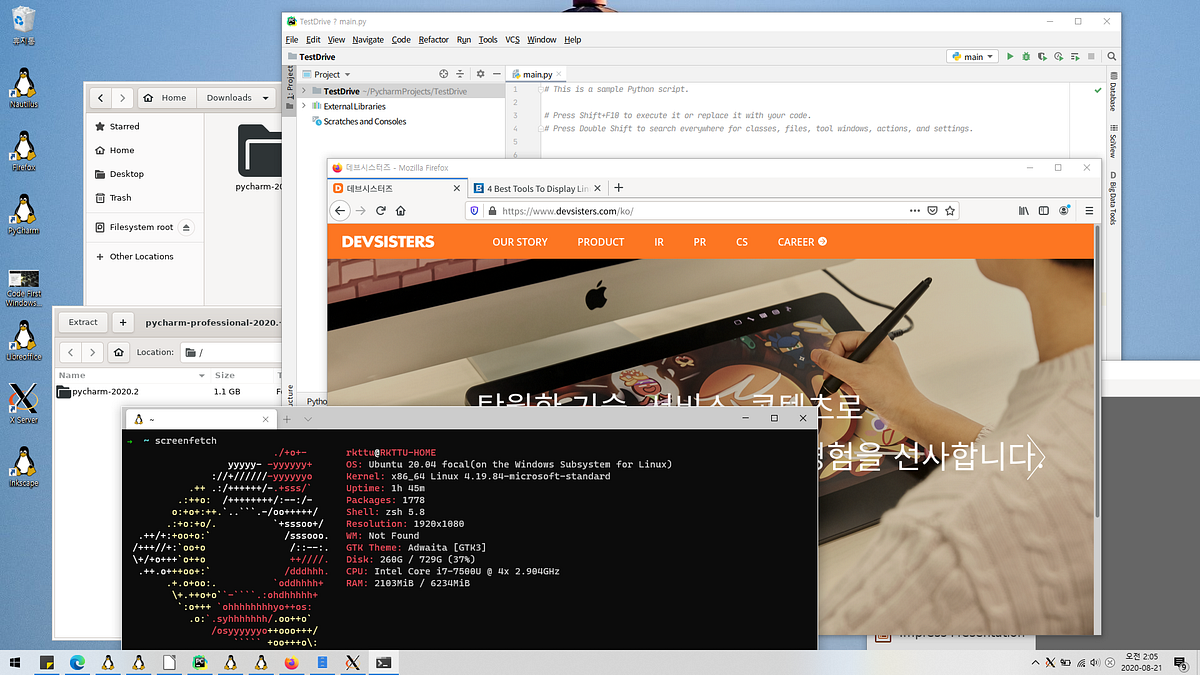1200x675 pixels.
Task: Open Project panel settings gear
Action: point(480,74)
